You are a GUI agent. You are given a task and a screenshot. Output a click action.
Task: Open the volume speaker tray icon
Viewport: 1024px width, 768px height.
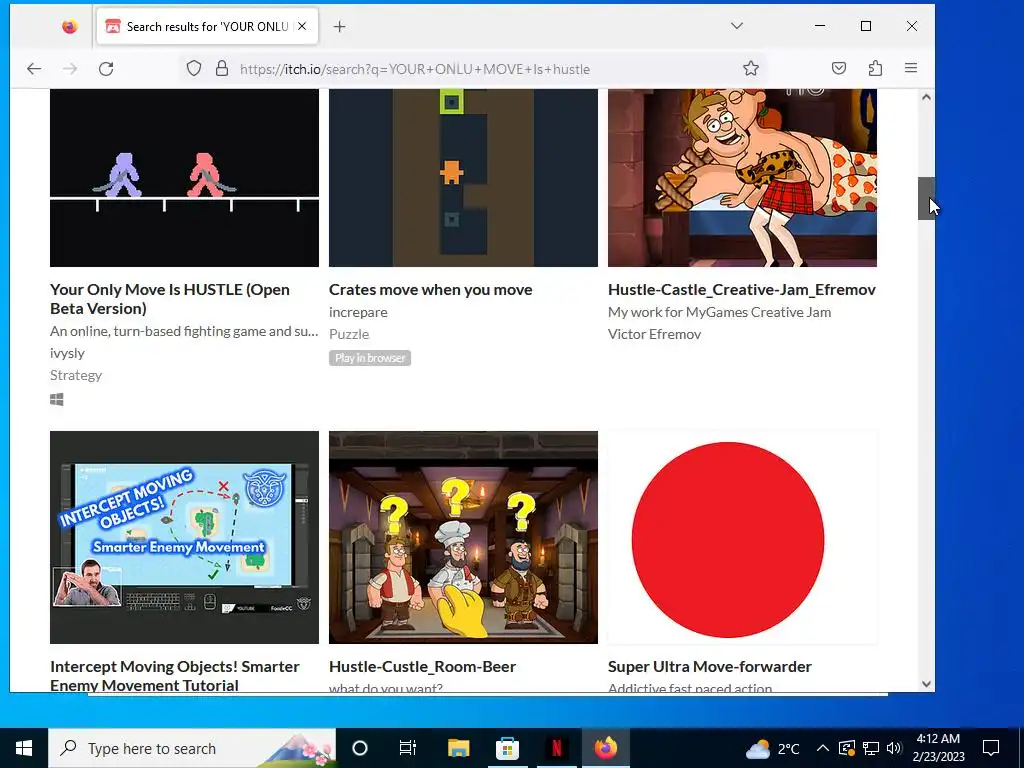[x=894, y=748]
